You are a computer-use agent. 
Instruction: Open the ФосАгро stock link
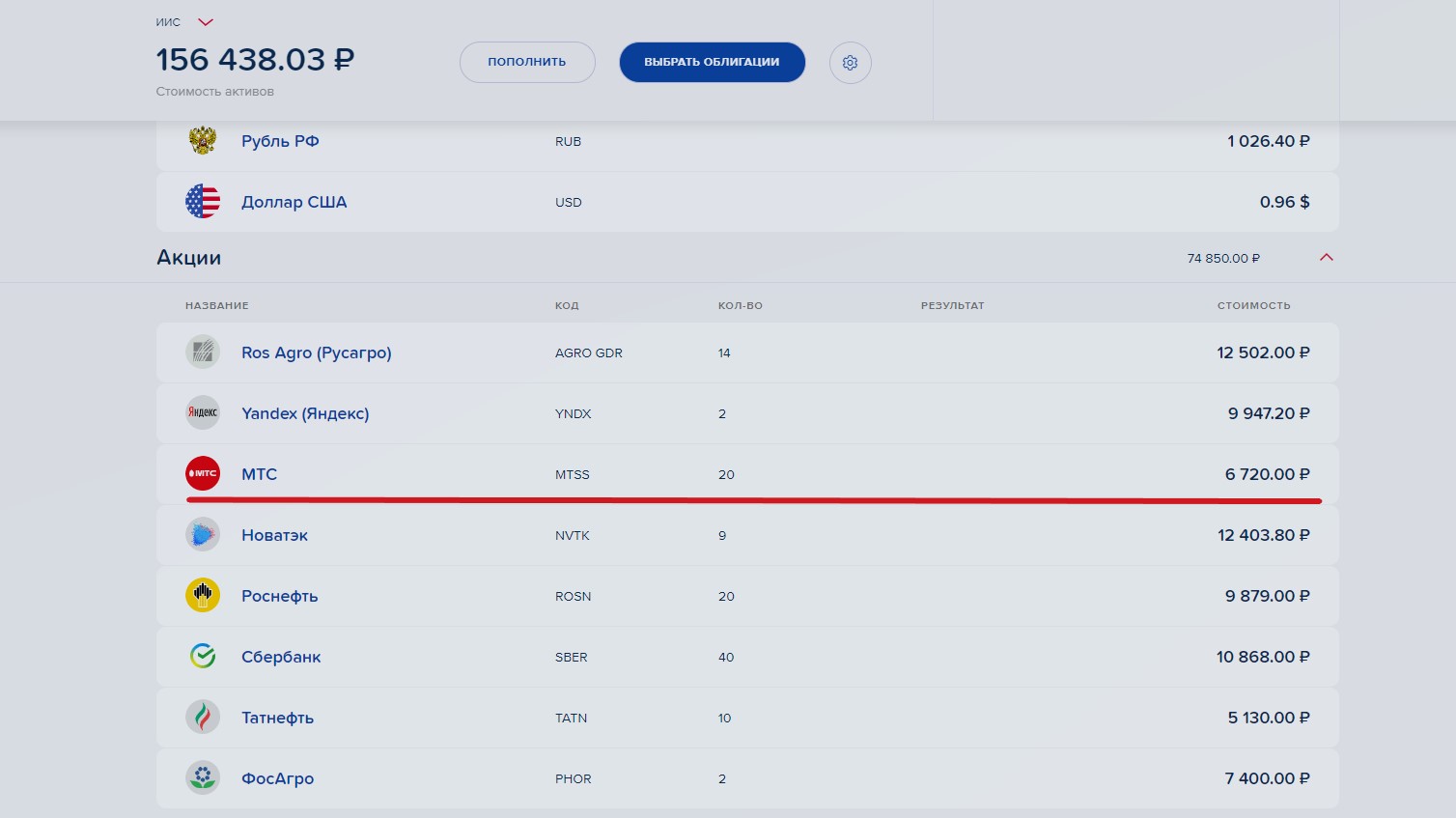[277, 778]
